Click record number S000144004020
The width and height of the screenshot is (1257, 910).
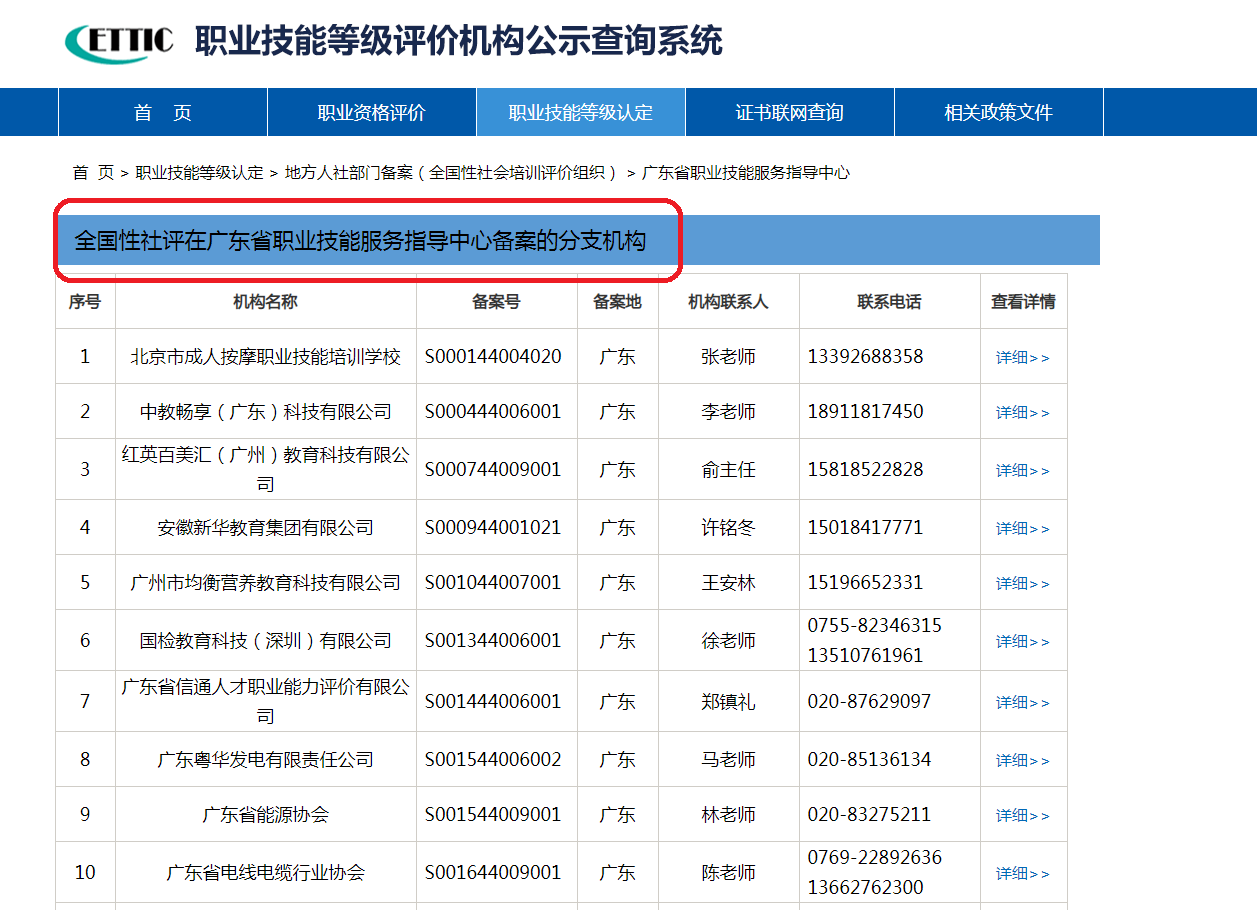493,357
